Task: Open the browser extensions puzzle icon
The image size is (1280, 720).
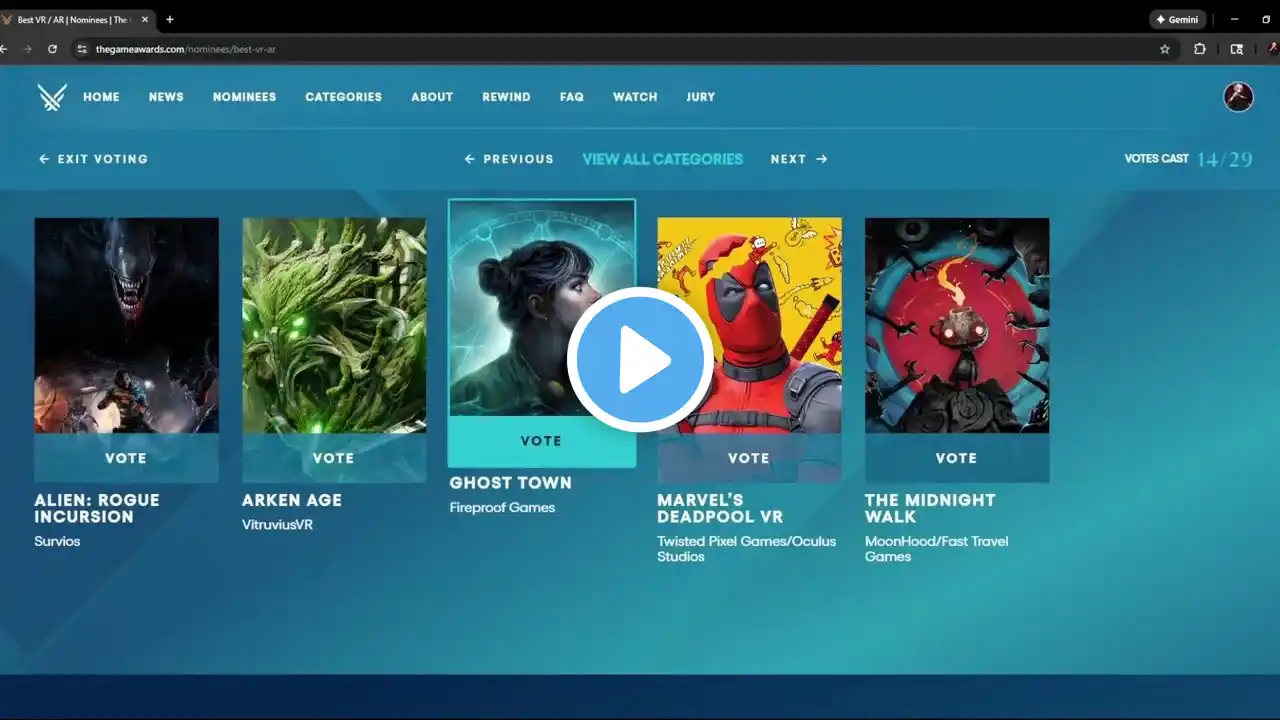Action: [x=1200, y=49]
